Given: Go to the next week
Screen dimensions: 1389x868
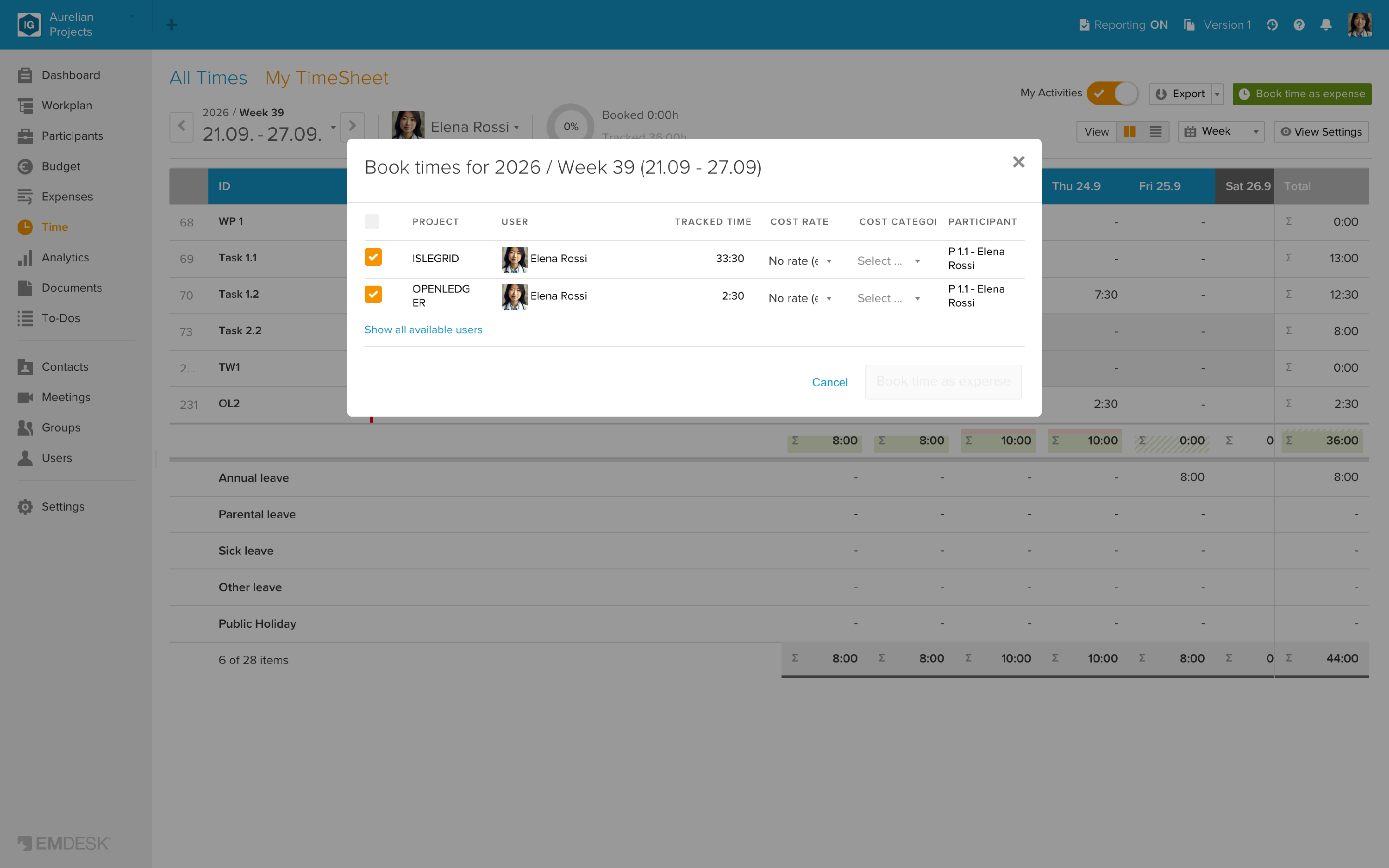Looking at the screenshot, I should tap(352, 126).
